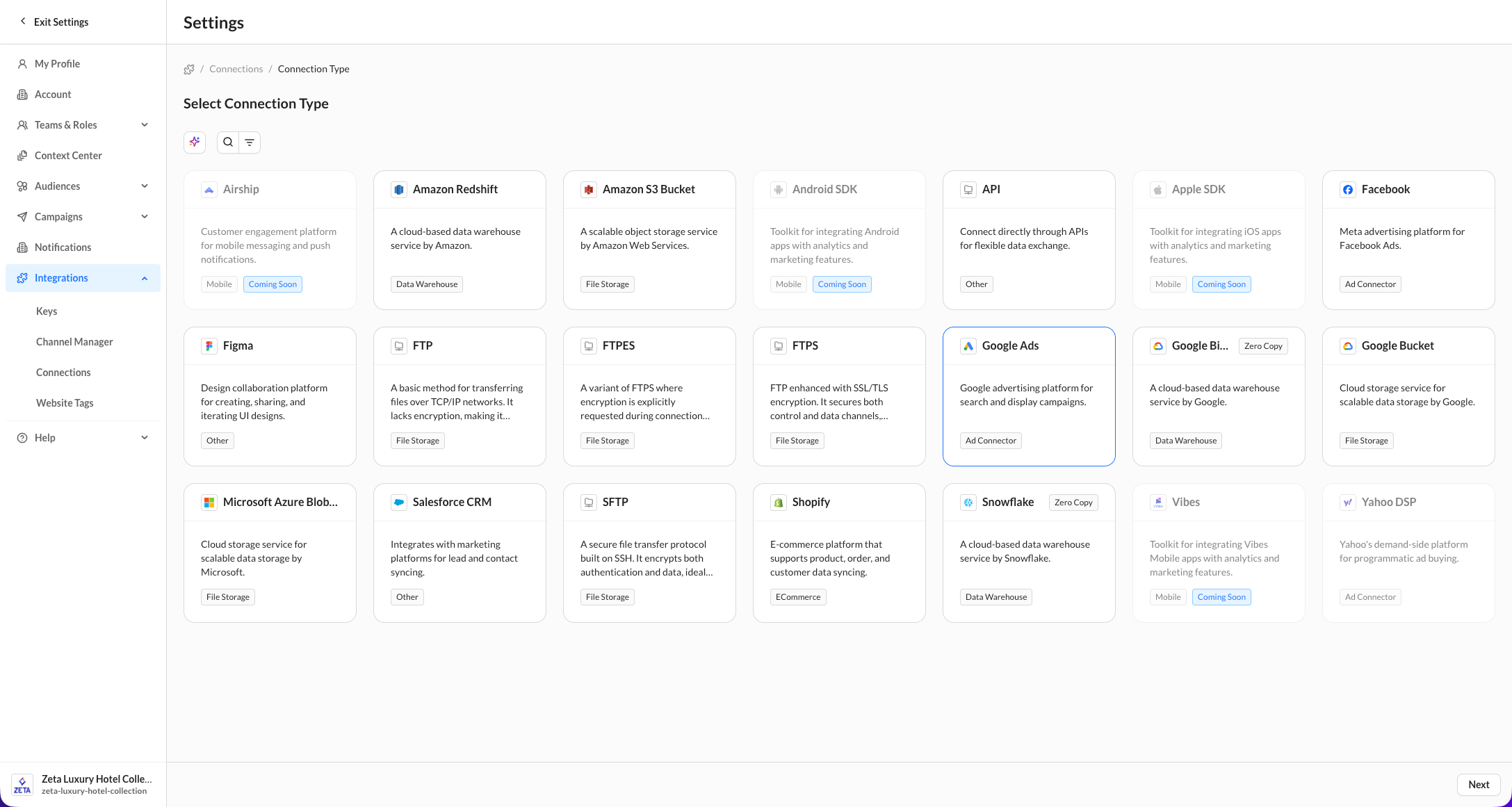This screenshot has width=1512, height=807.
Task: Select the Amazon Redshift connection card
Action: coord(460,241)
